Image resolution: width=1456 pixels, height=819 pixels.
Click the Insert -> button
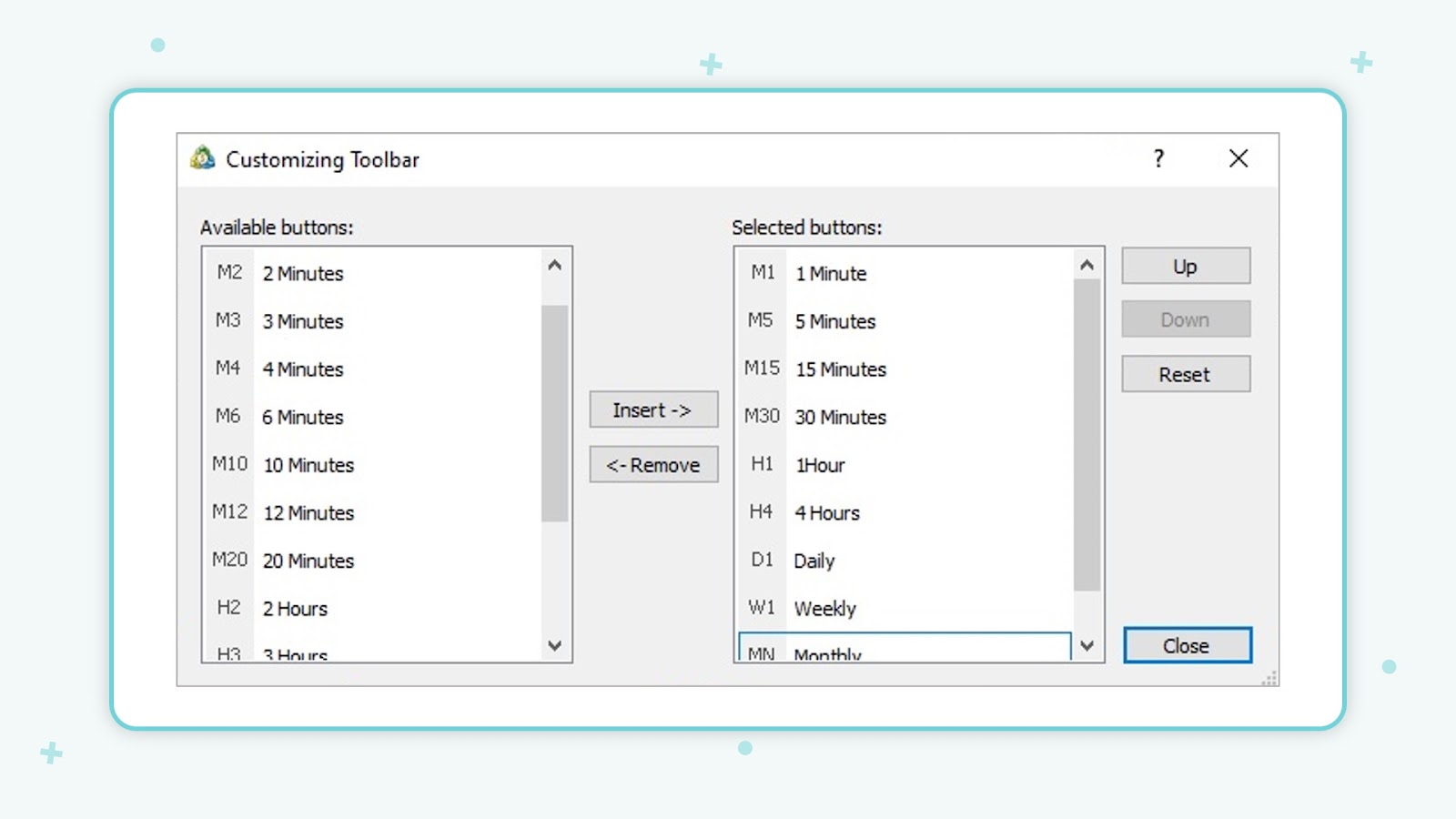tap(653, 409)
